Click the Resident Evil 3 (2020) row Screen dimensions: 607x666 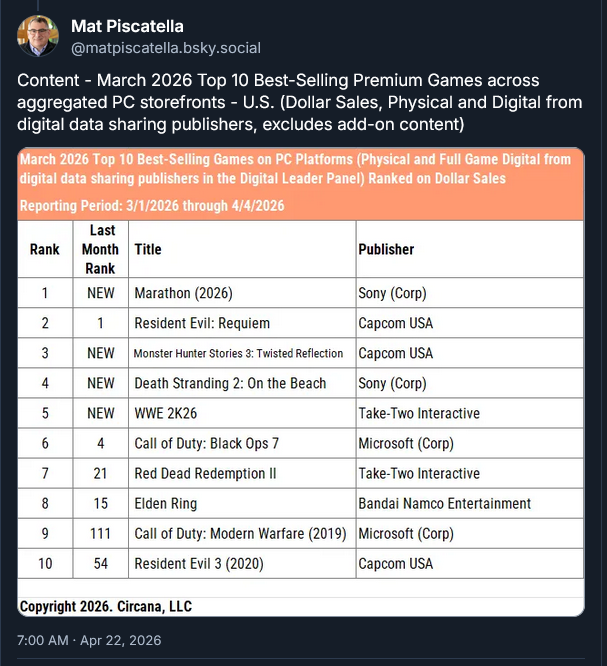(x=301, y=564)
